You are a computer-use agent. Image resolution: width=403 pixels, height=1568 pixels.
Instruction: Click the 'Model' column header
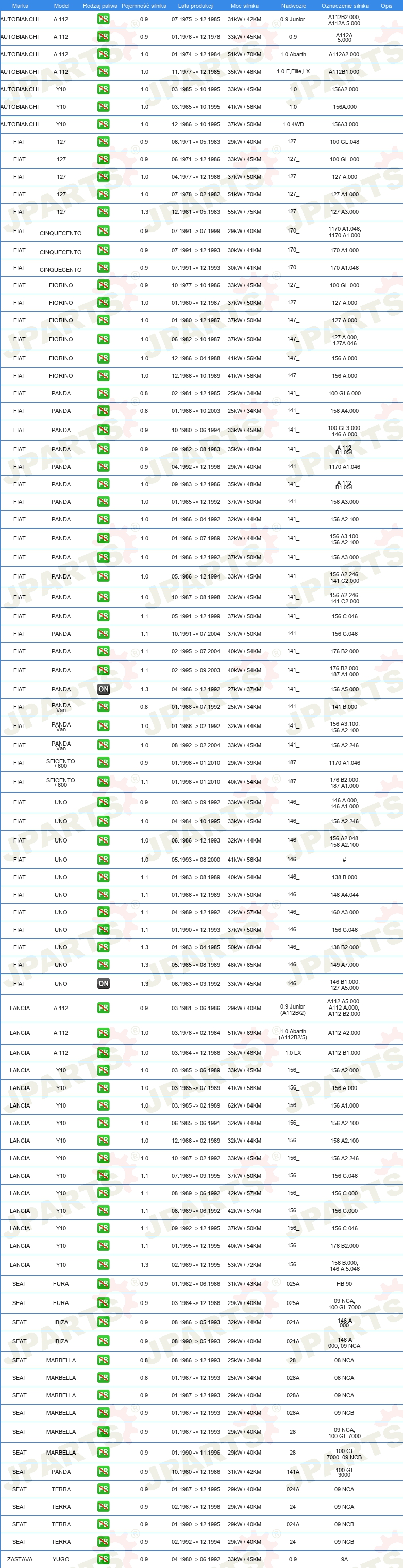pos(61,6)
